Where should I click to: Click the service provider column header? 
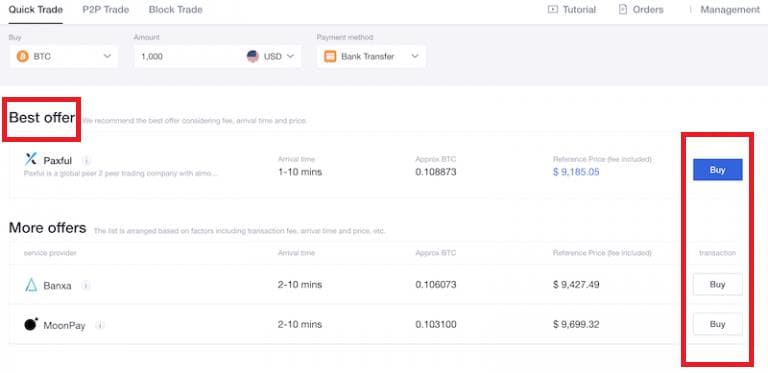pos(50,253)
